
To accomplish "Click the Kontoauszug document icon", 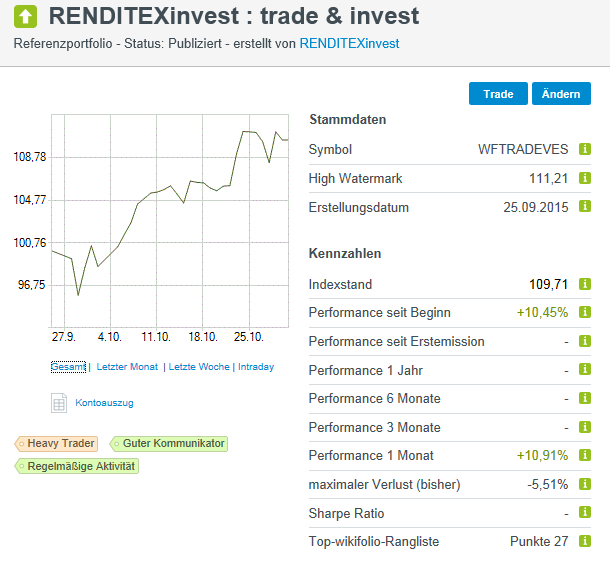I will [x=58, y=403].
